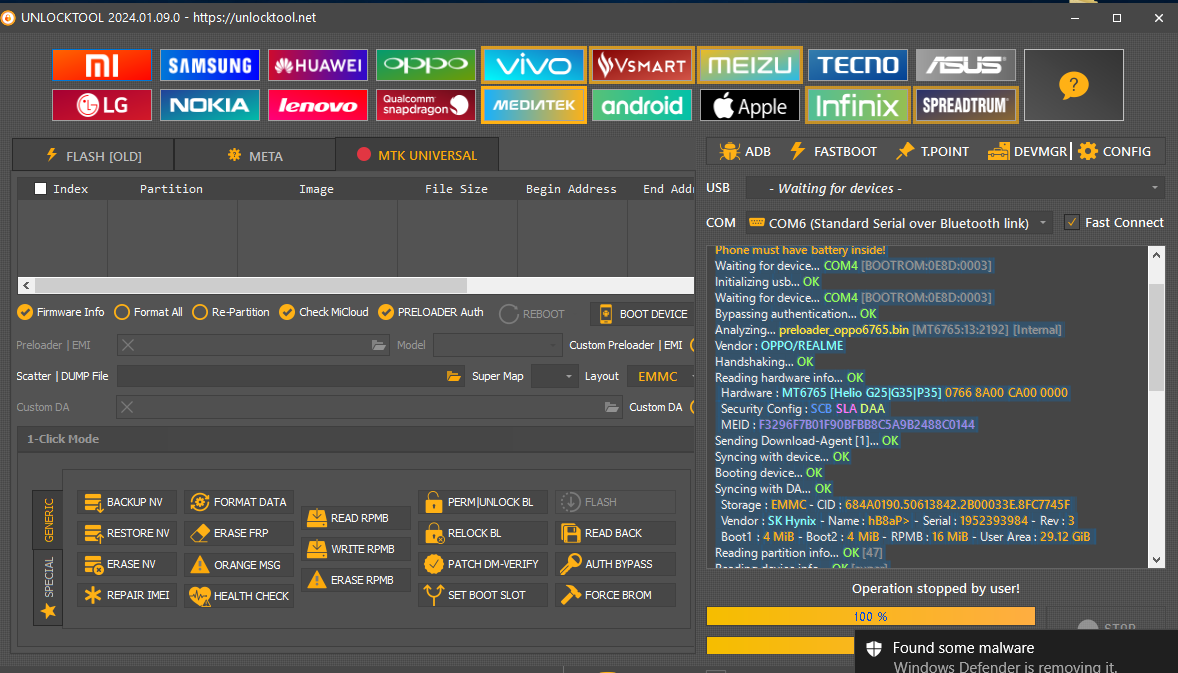Screen dimensions: 1178x673
Task: Browse for scatter file folder icon
Action: [454, 377]
